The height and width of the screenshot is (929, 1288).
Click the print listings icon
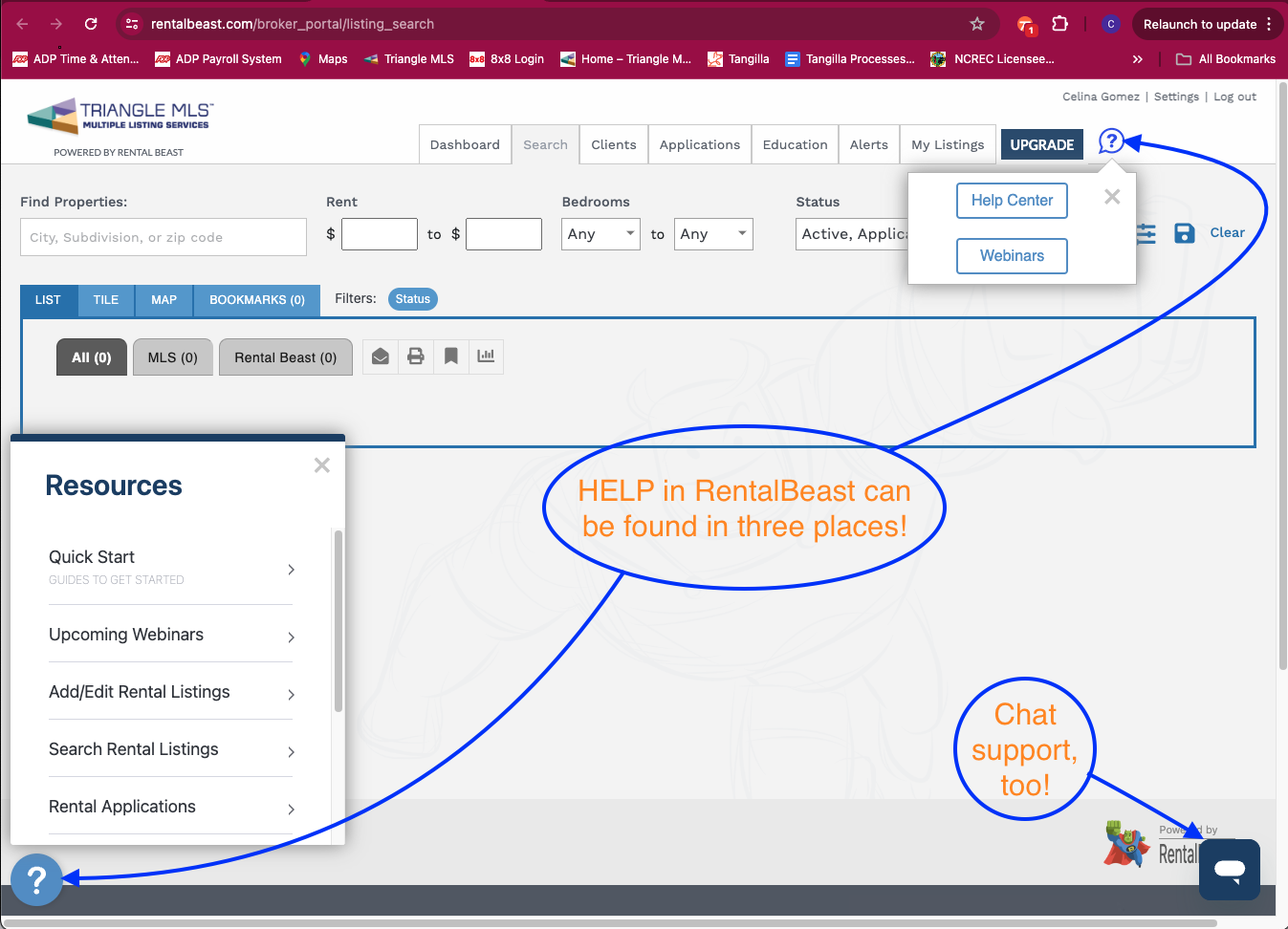coord(416,356)
